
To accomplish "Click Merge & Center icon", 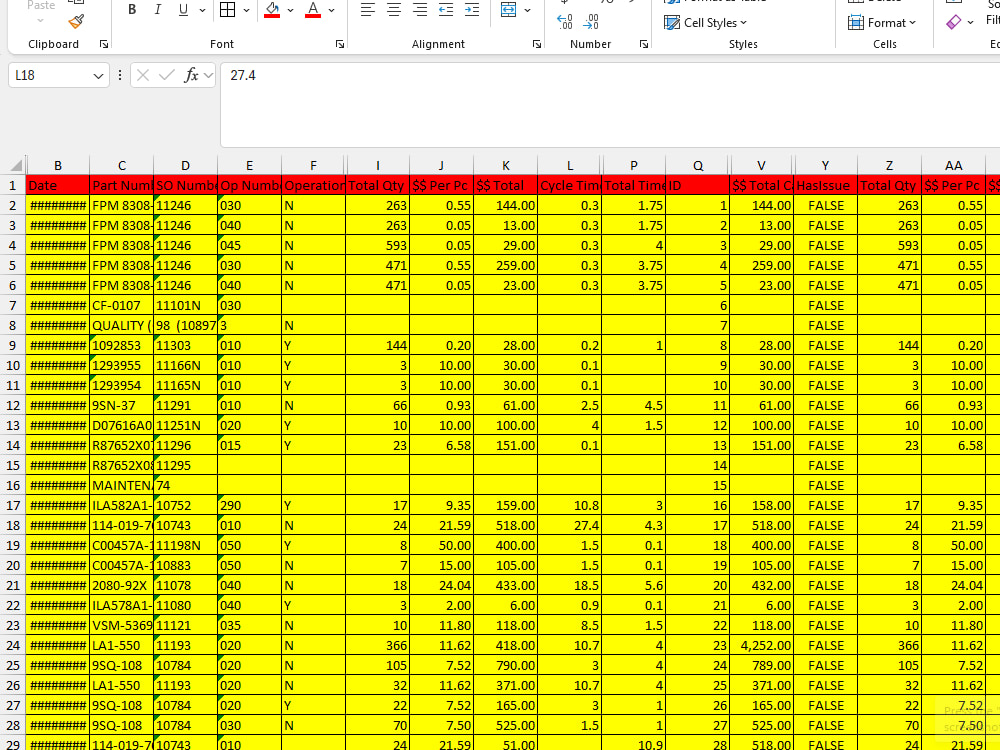I will (x=508, y=10).
